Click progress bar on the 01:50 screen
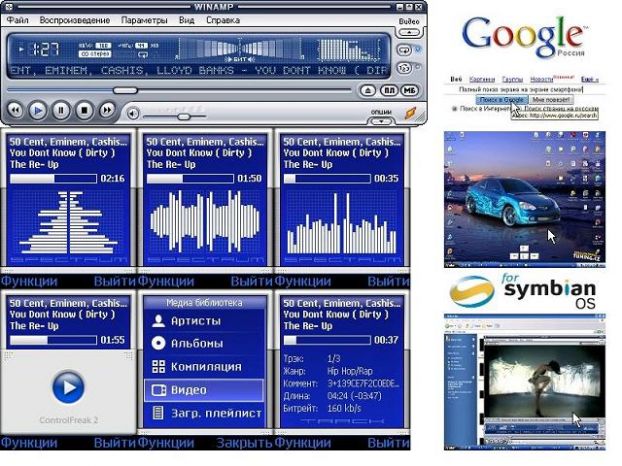The image size is (622, 466). click(x=190, y=179)
